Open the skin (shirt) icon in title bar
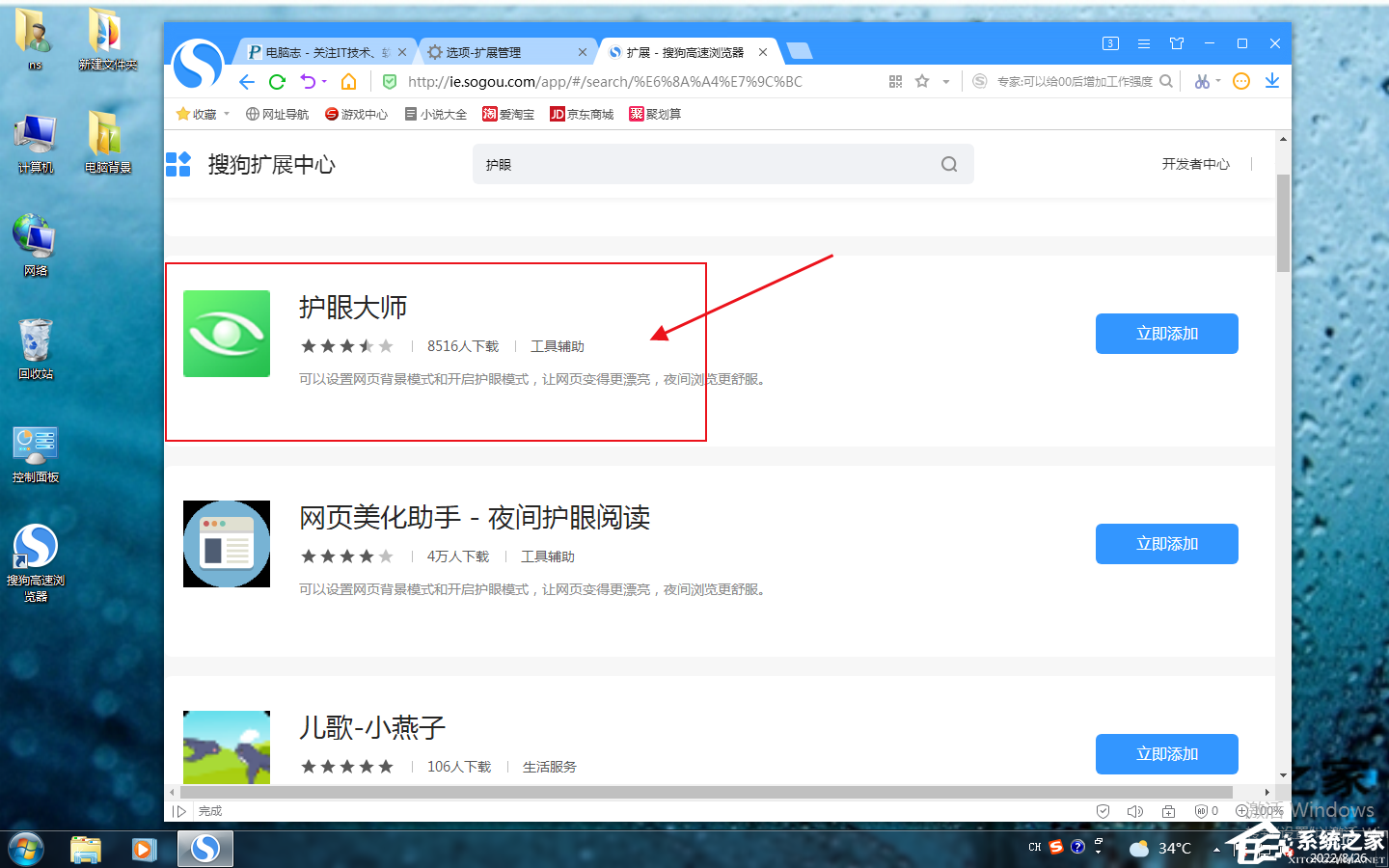The height and width of the screenshot is (868, 1389). point(1177,43)
